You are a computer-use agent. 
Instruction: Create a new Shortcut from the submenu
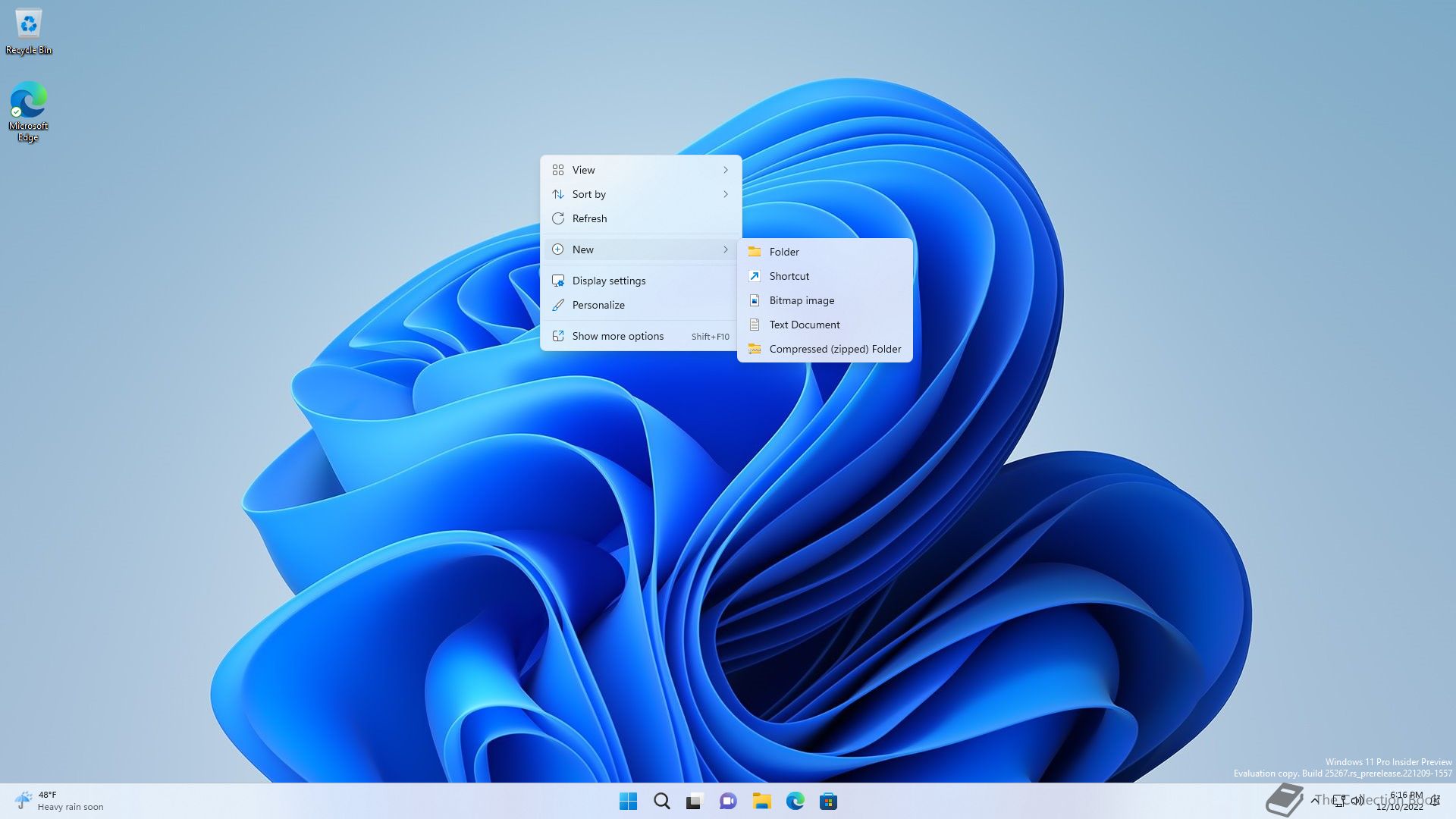pyautogui.click(x=825, y=276)
